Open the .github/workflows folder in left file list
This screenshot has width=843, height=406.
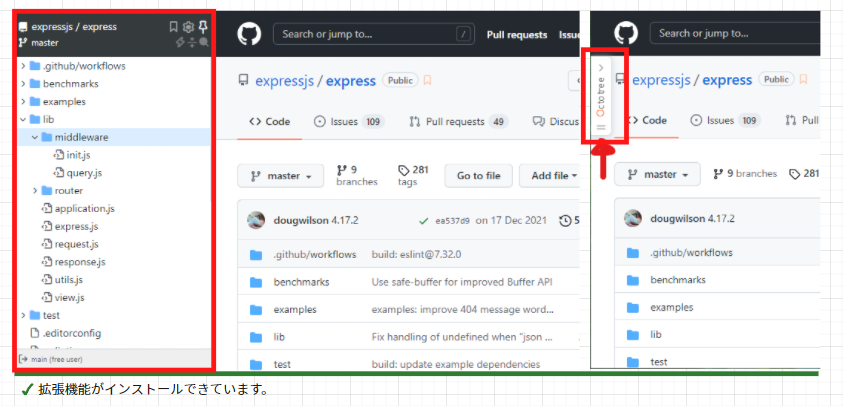coord(315,254)
